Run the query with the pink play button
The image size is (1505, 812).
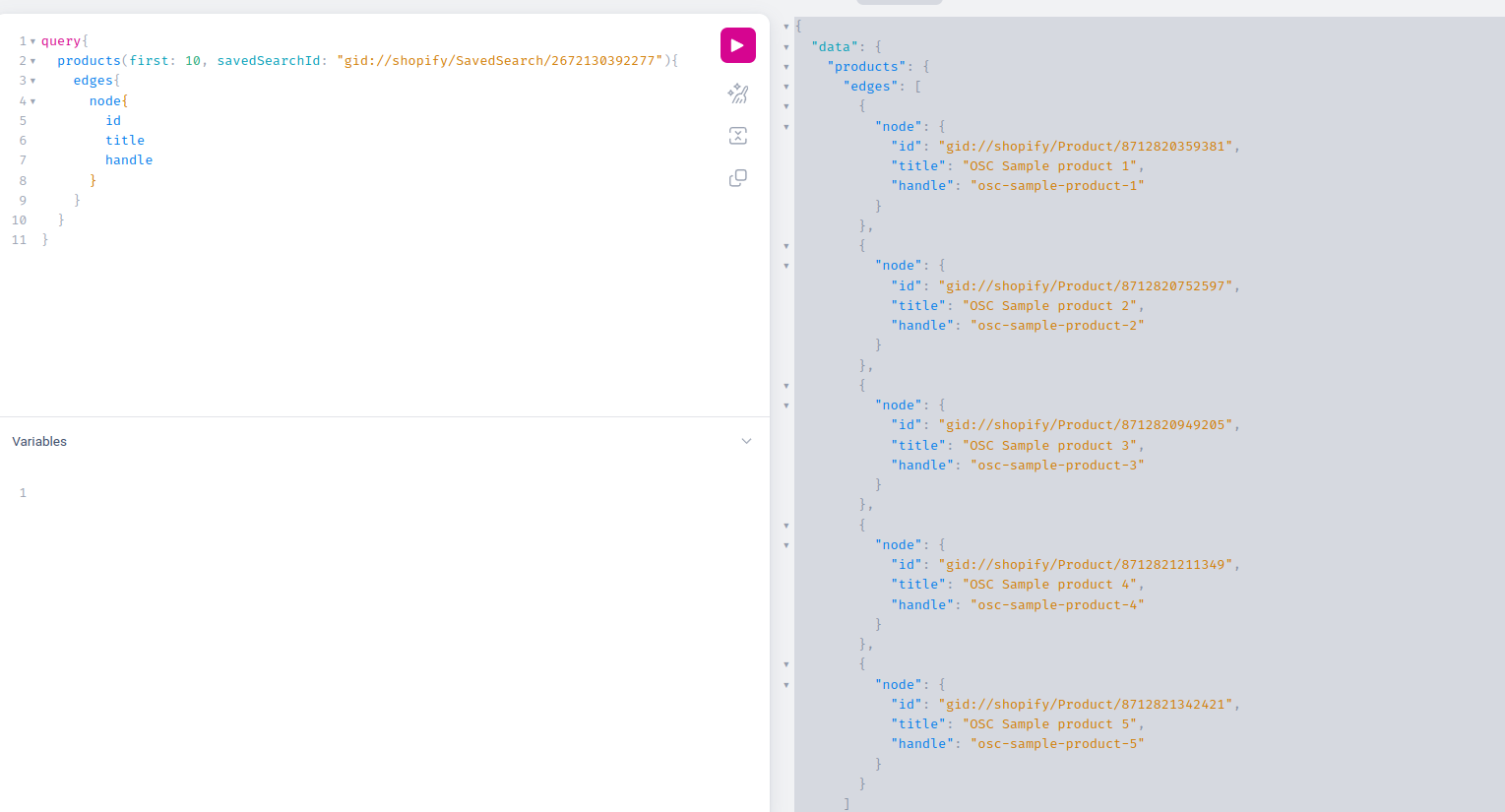[737, 45]
